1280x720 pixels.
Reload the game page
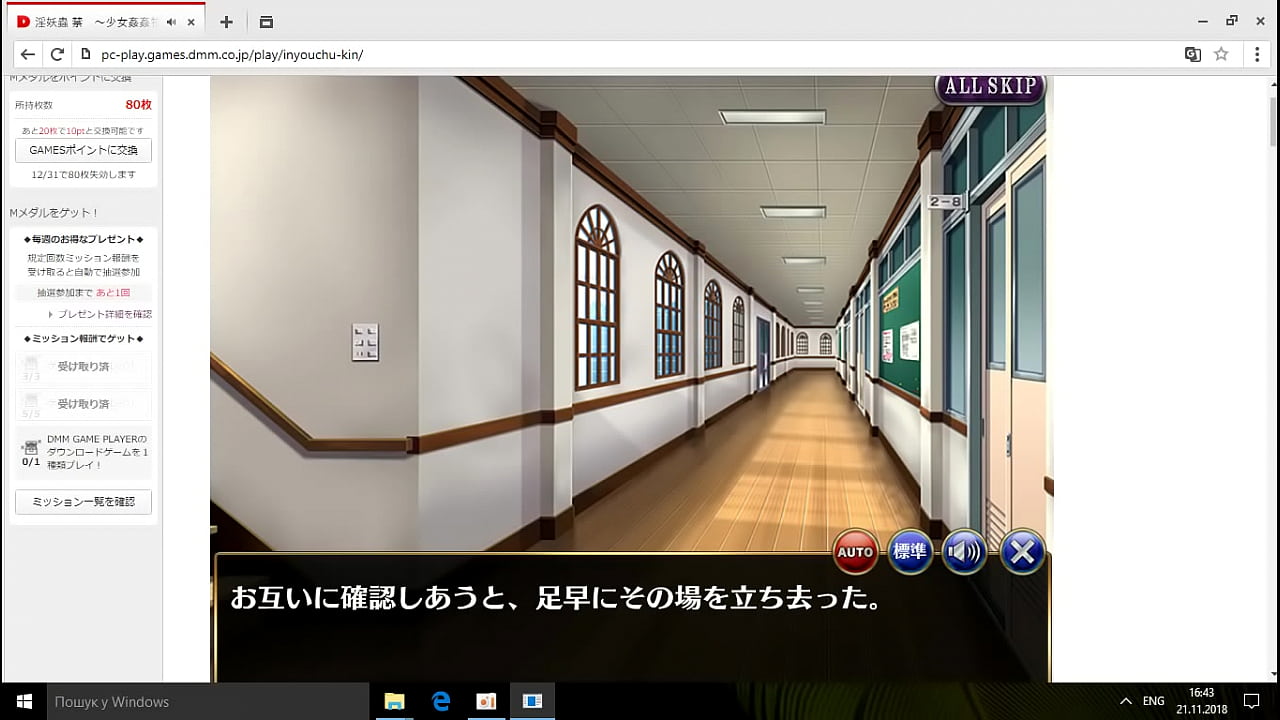tap(58, 54)
